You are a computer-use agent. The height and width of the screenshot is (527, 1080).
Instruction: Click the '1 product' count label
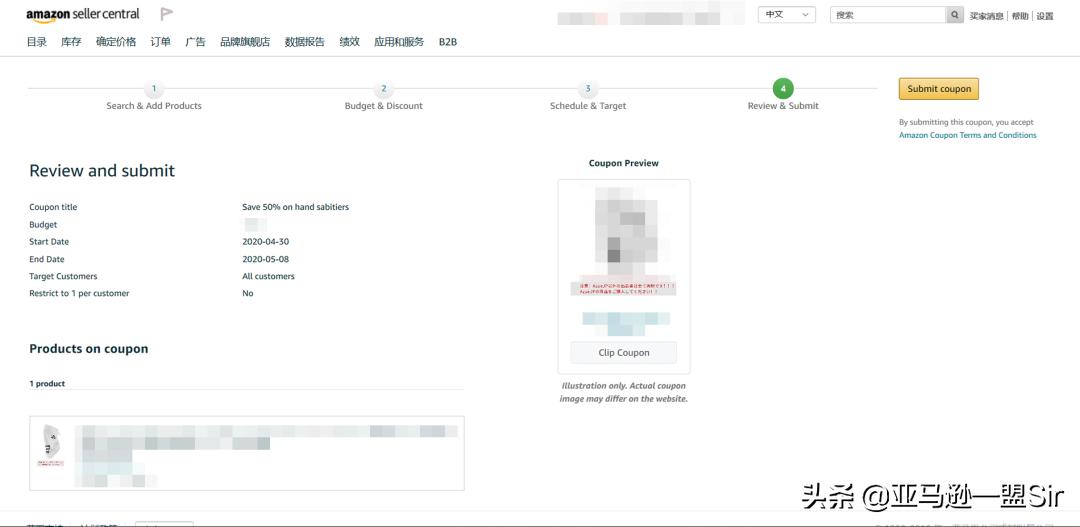[x=47, y=384]
